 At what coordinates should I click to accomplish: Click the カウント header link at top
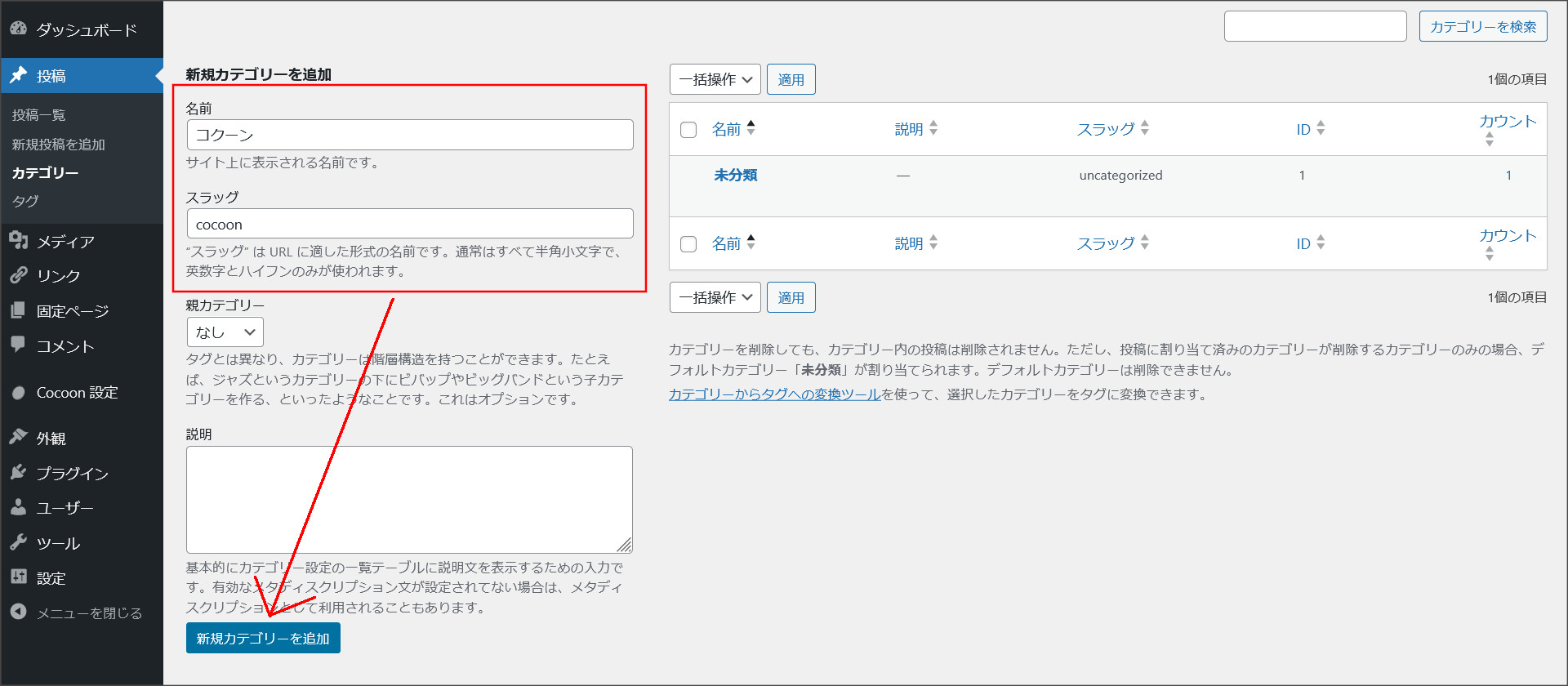pyautogui.click(x=1508, y=121)
